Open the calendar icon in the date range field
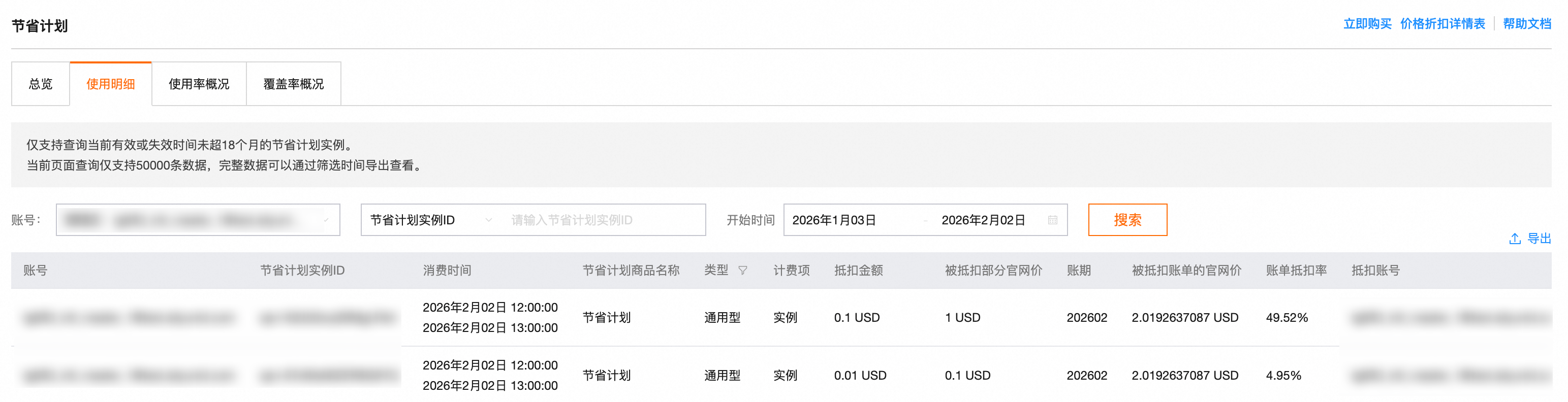This screenshot has width=1568, height=402. coord(1052,220)
